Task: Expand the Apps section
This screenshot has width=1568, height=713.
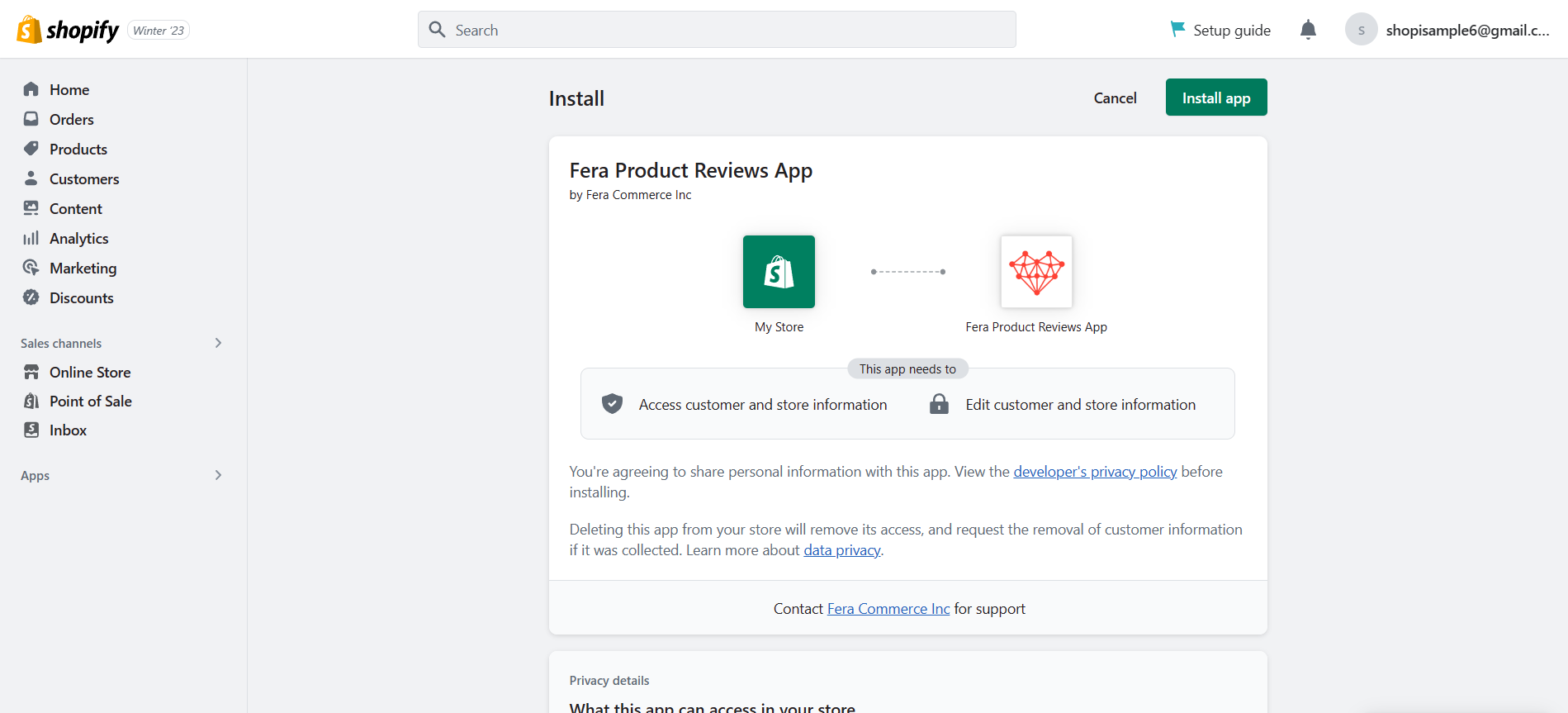Action: tap(218, 475)
